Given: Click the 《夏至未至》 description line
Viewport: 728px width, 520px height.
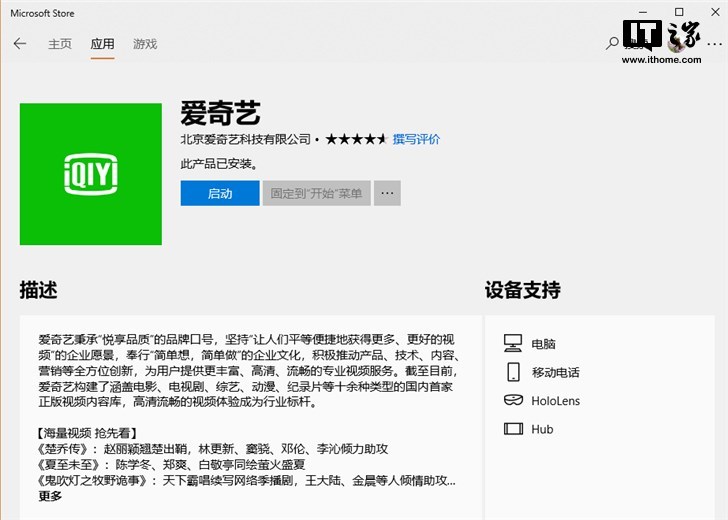Looking at the screenshot, I should coord(171,465).
